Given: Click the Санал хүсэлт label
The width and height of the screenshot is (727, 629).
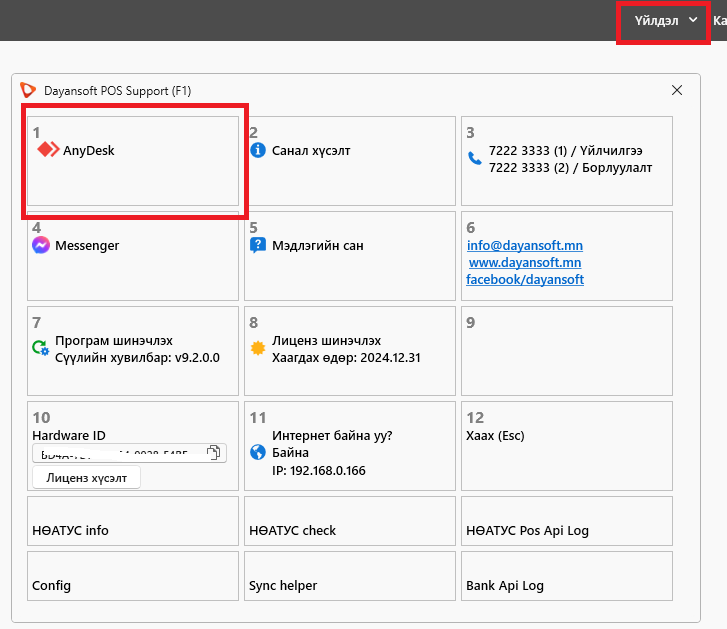Looking at the screenshot, I should point(311,151).
